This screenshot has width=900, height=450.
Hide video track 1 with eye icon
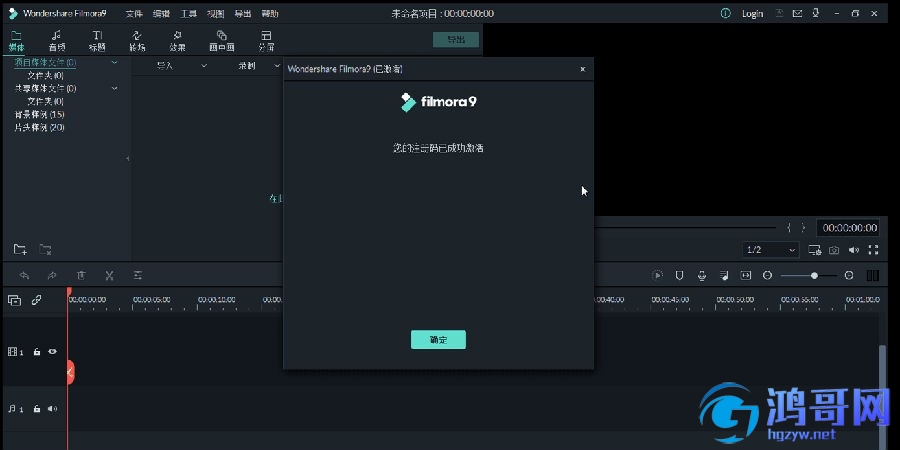click(52, 351)
